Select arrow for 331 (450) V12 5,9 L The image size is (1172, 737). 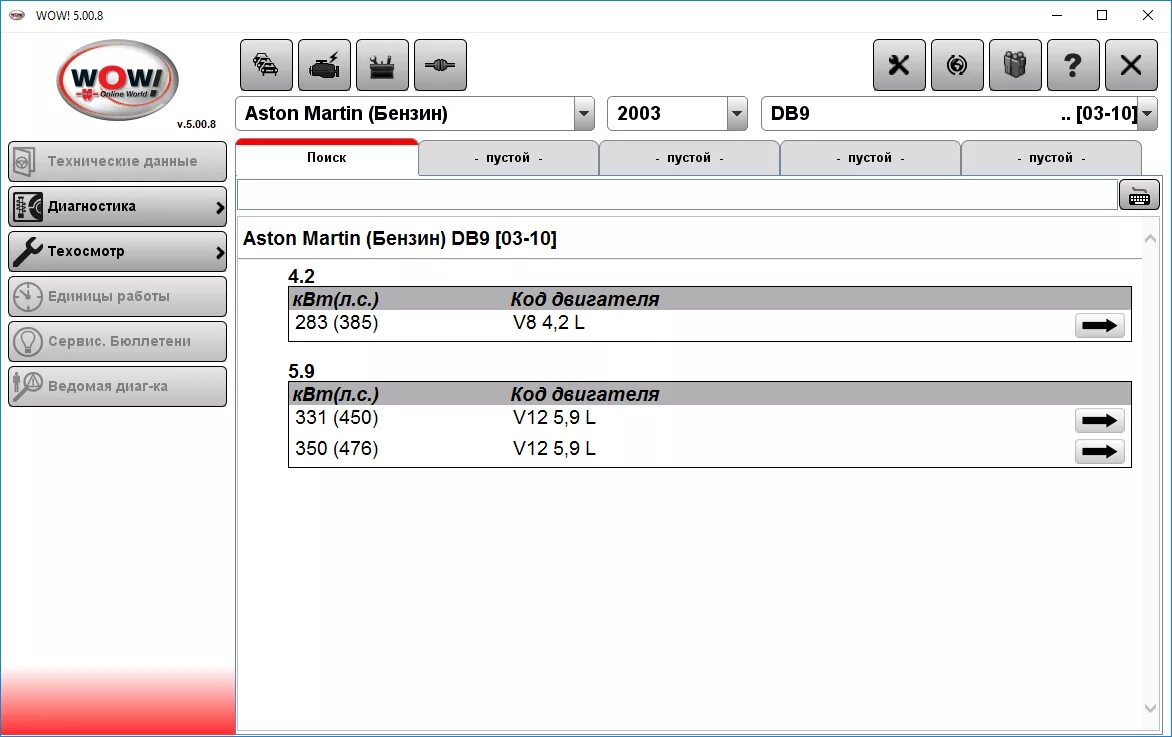point(1099,420)
